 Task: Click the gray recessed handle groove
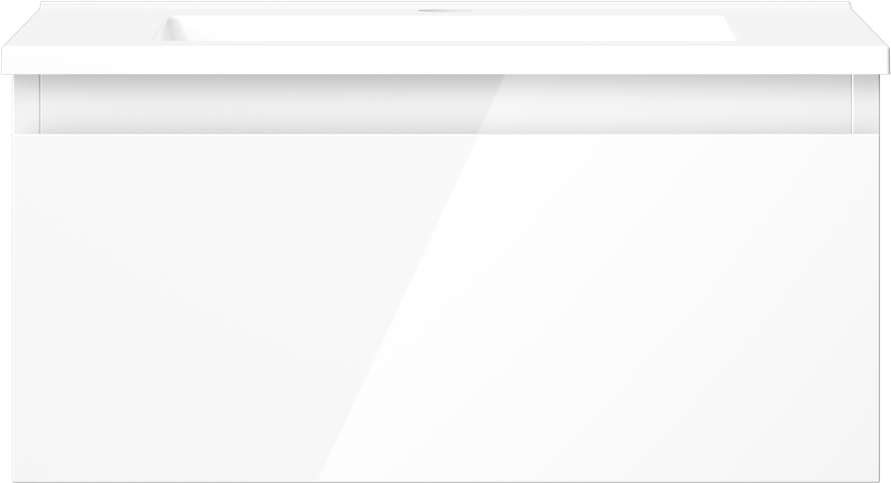tap(446, 104)
